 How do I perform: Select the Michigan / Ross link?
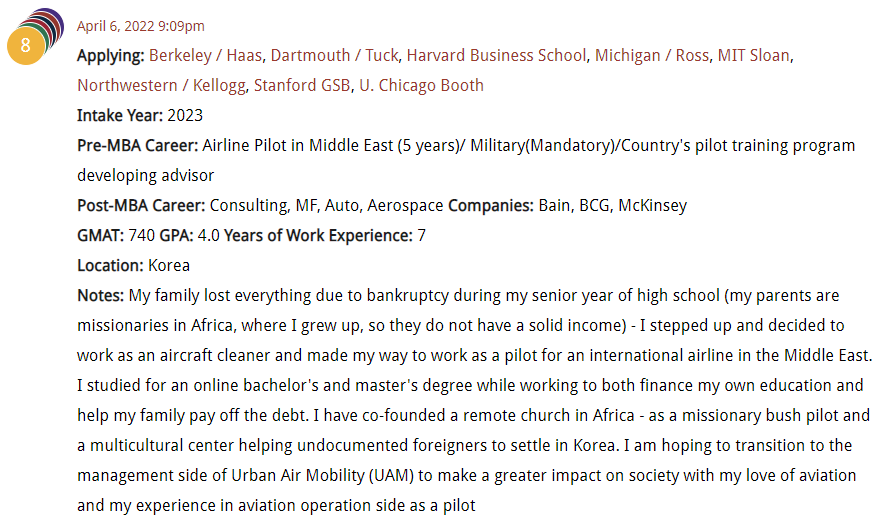(x=651, y=56)
